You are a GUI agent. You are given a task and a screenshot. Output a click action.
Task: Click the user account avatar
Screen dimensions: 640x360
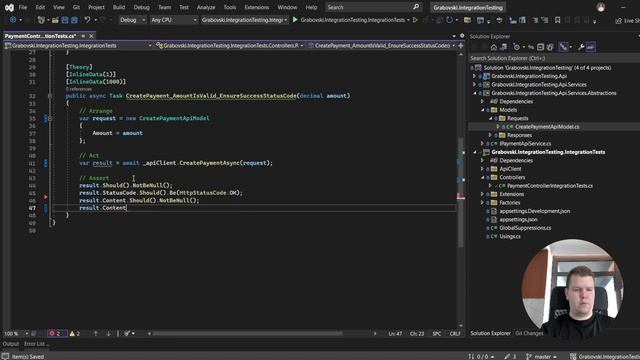coord(601,7)
